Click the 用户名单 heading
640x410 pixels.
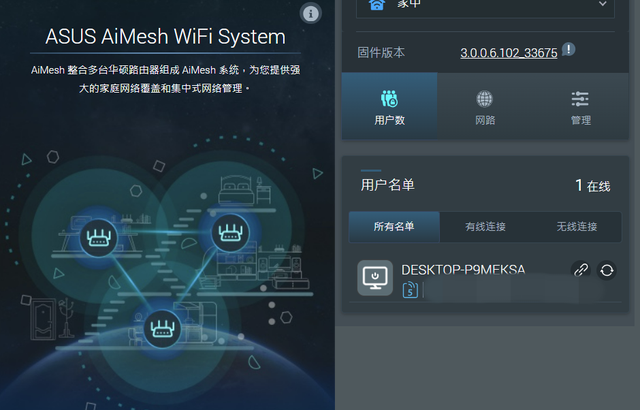(387, 185)
